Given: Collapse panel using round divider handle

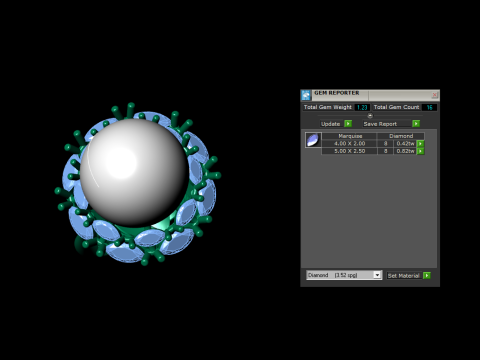Looking at the screenshot, I should point(370,116).
